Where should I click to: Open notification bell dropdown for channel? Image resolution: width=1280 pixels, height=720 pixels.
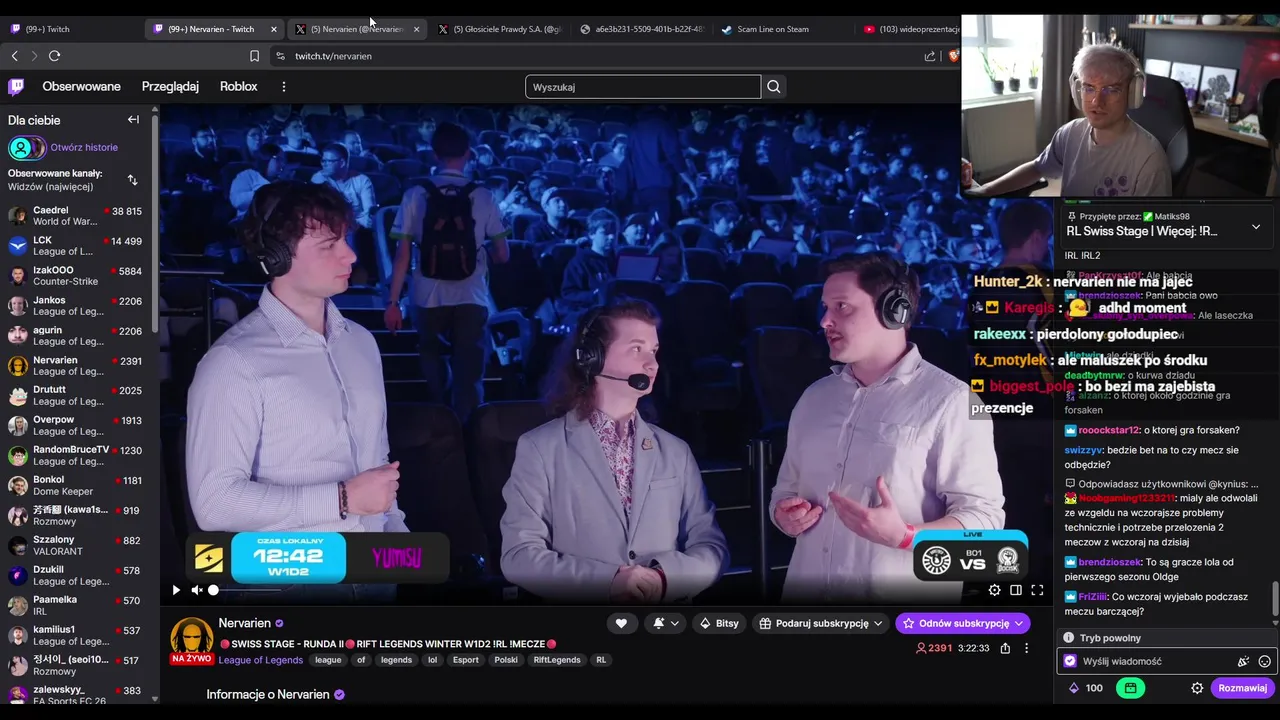666,623
